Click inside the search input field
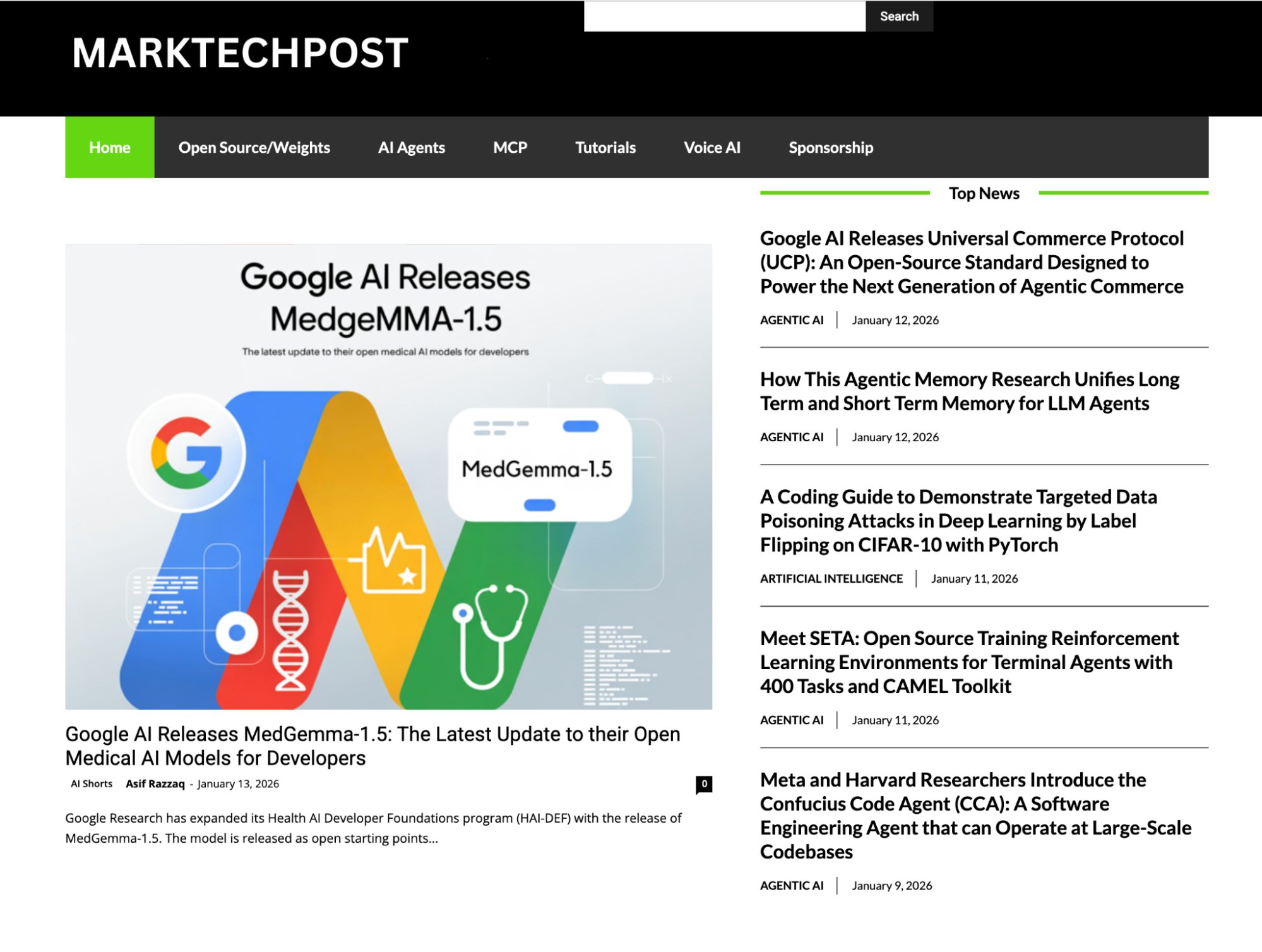 (723, 16)
